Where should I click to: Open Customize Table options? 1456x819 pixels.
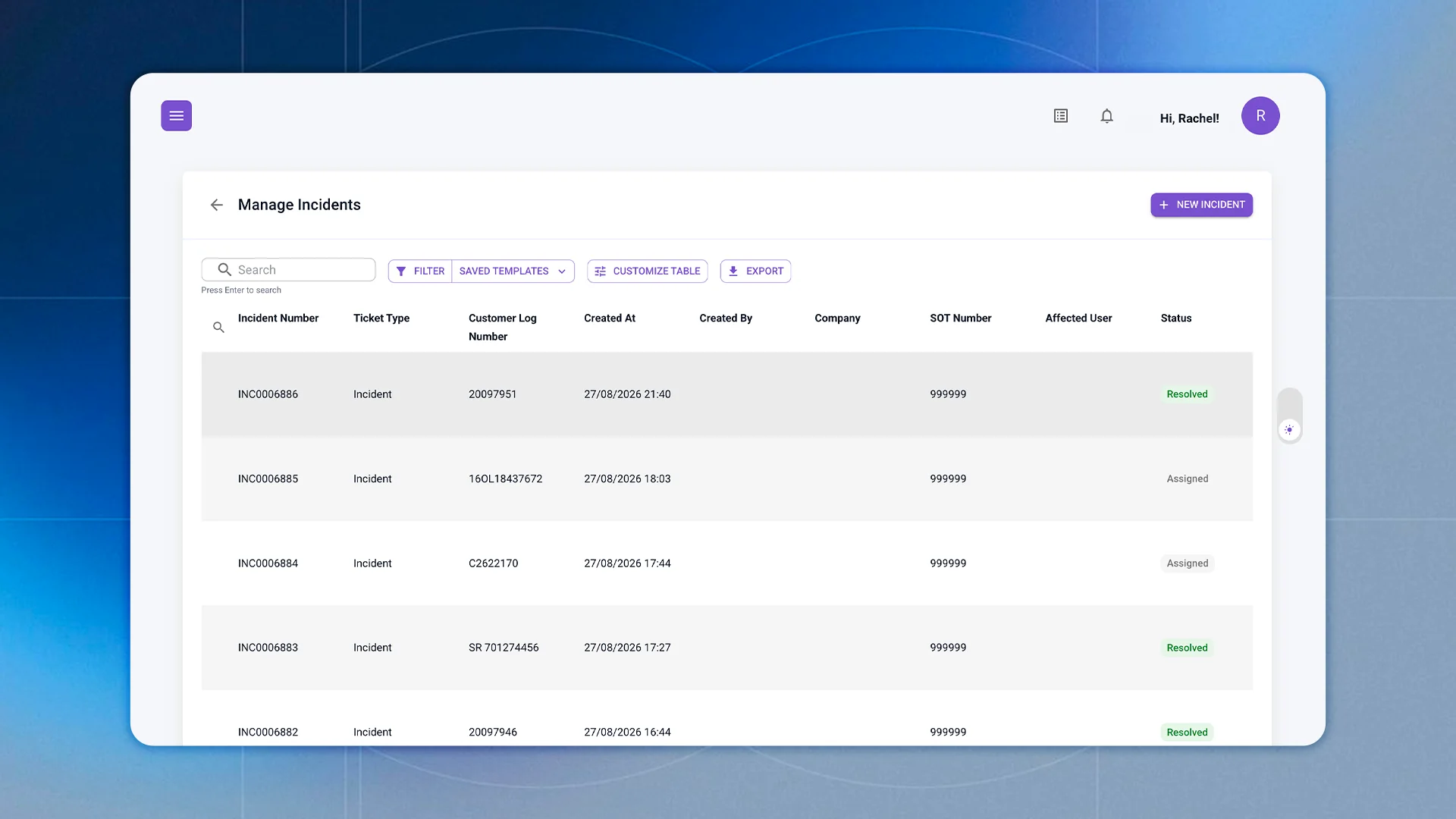pyautogui.click(x=647, y=271)
